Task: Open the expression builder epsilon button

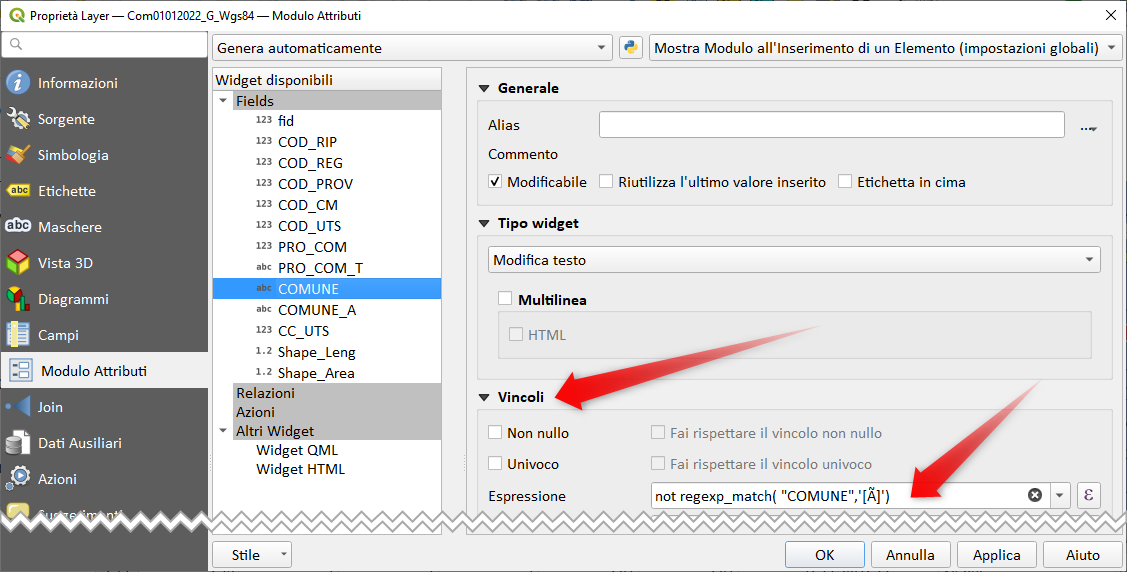Action: pyautogui.click(x=1087, y=495)
